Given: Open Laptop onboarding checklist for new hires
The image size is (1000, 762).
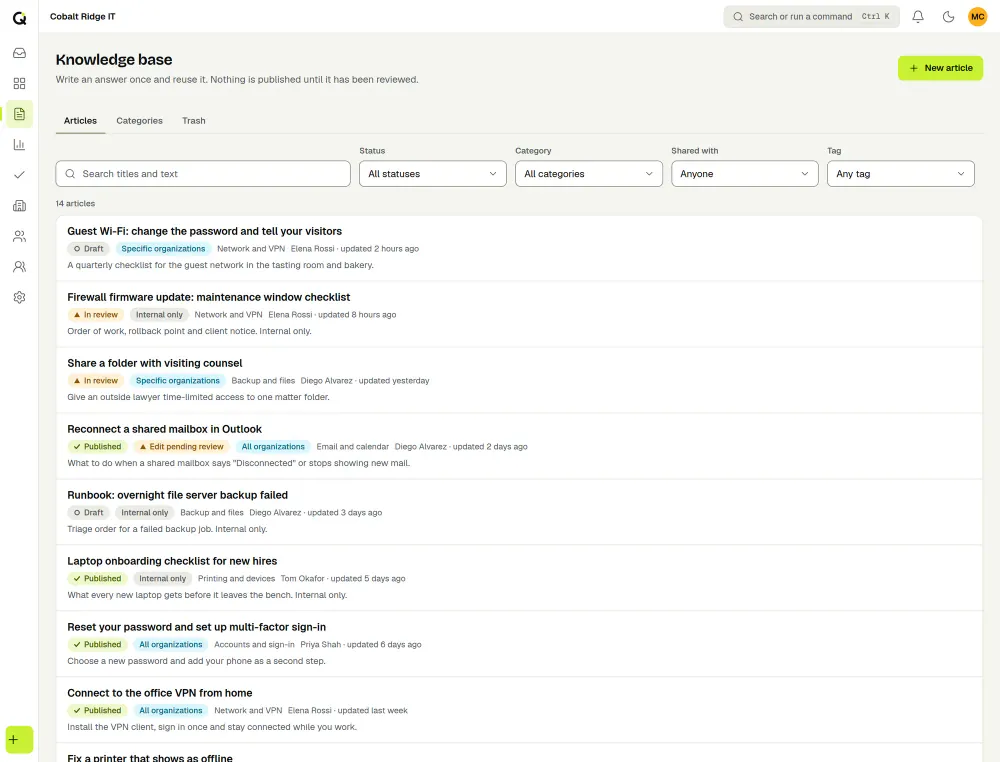Looking at the screenshot, I should click(x=172, y=561).
